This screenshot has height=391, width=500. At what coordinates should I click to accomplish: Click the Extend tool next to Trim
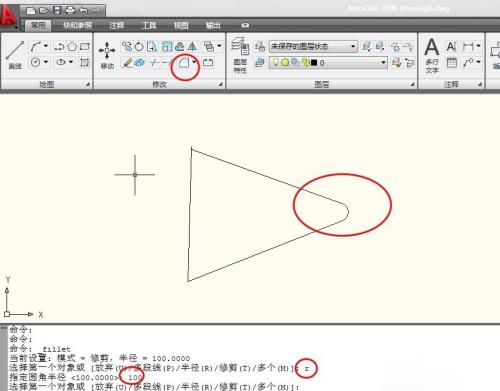tap(167, 62)
